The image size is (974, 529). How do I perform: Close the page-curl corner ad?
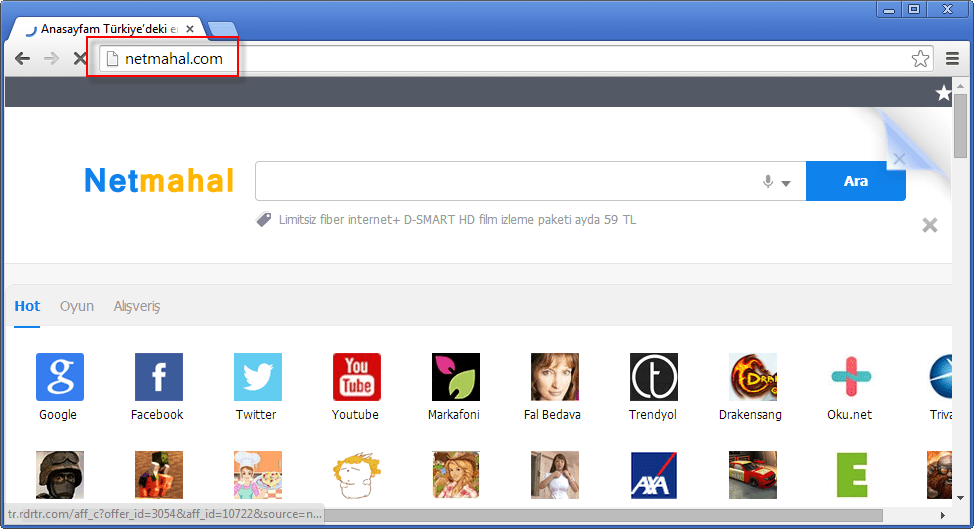[899, 159]
